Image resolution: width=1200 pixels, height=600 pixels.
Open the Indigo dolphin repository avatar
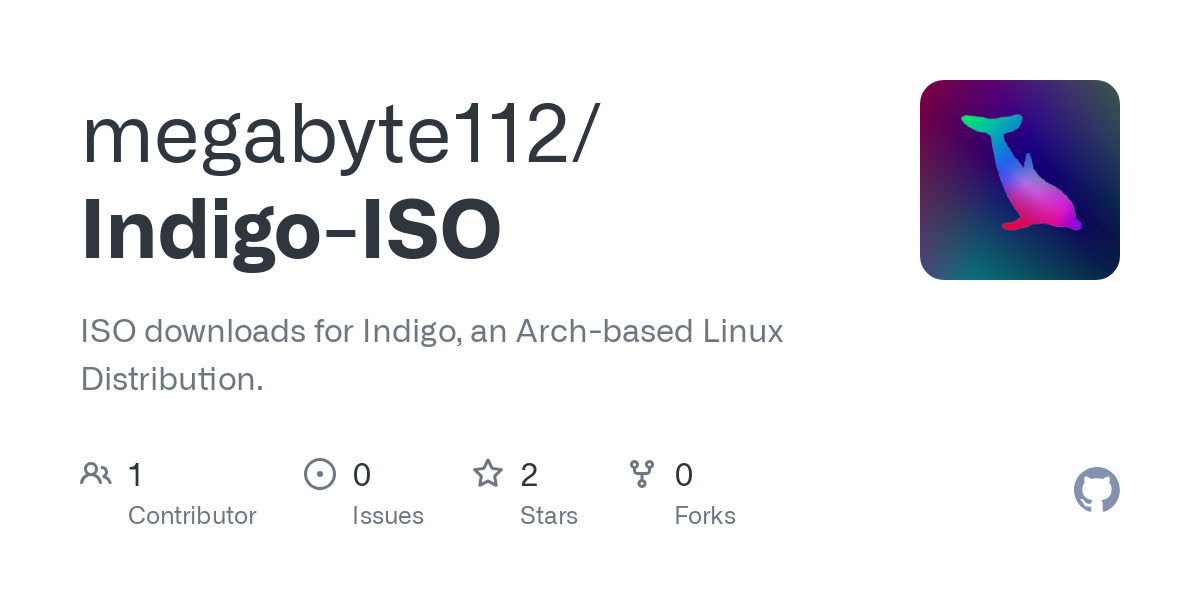coord(1019,179)
